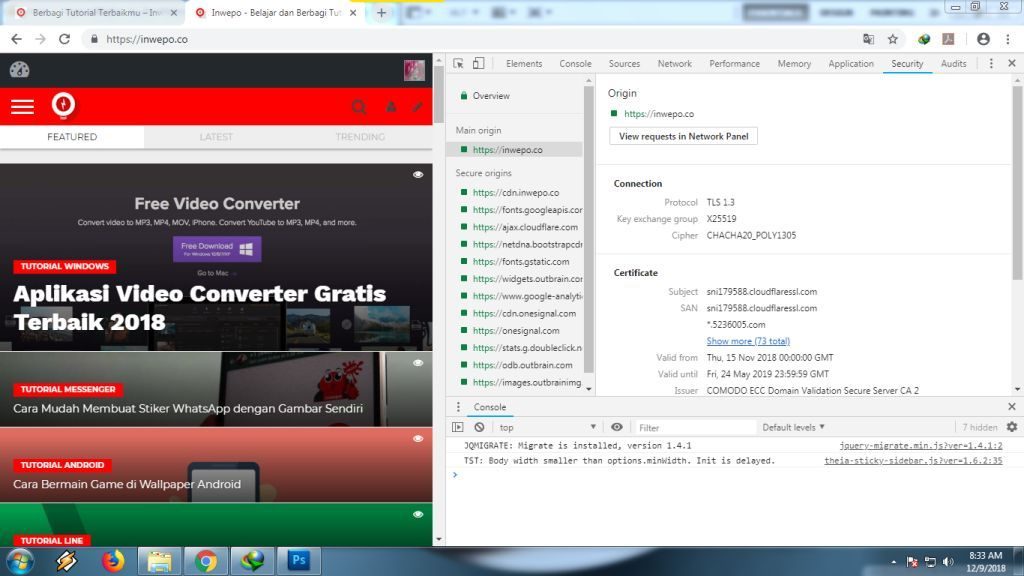Toggle the eye icon on Video Converter article
The image size is (1024, 576).
coord(418,174)
